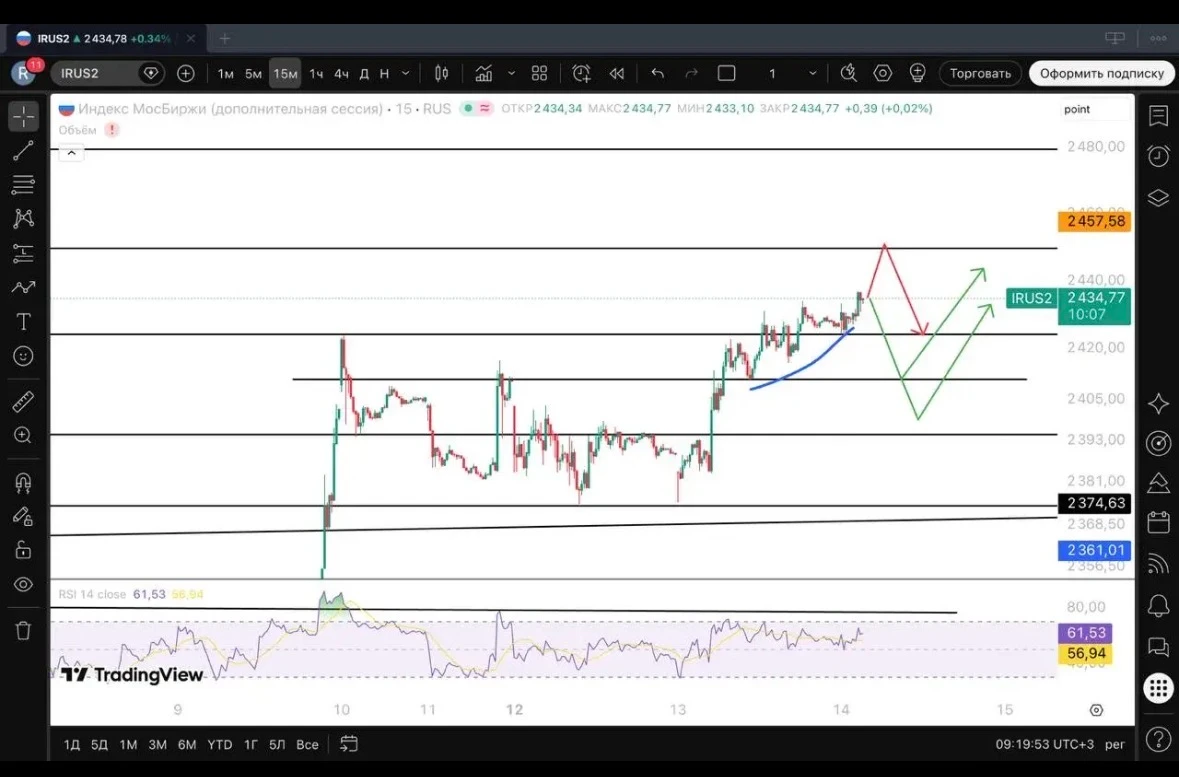Select the brush drawing tool
1179x777 pixels.
[x=23, y=287]
